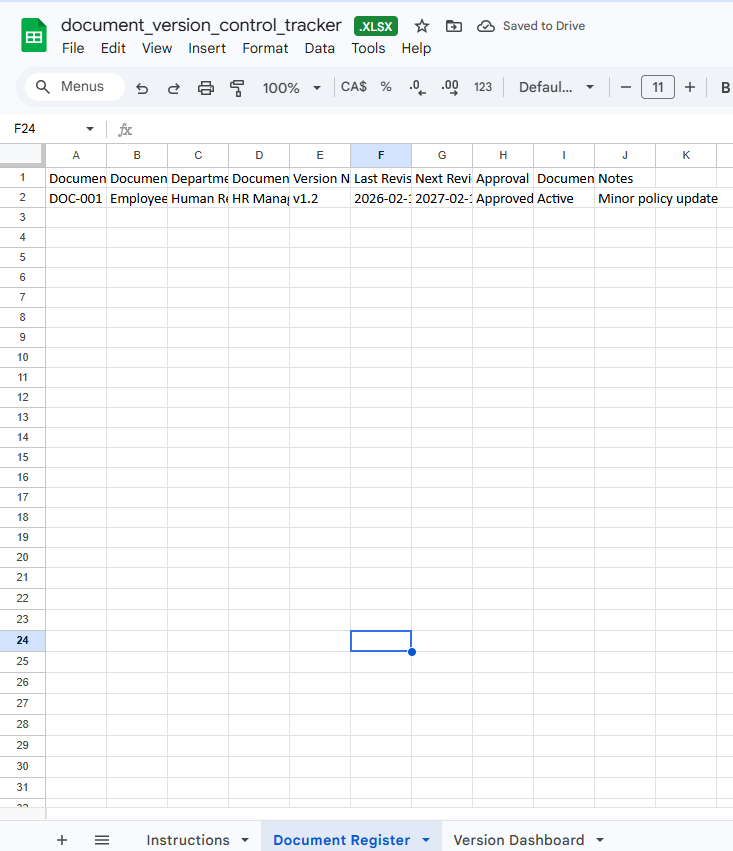733x851 pixels.
Task: Expand the Default font dropdown
Action: pos(556,87)
